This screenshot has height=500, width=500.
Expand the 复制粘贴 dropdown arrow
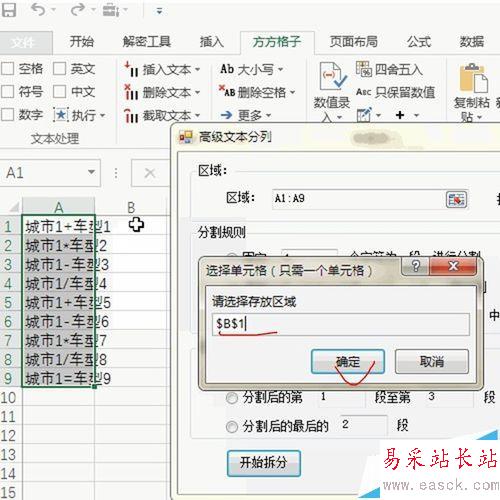pos(480,118)
